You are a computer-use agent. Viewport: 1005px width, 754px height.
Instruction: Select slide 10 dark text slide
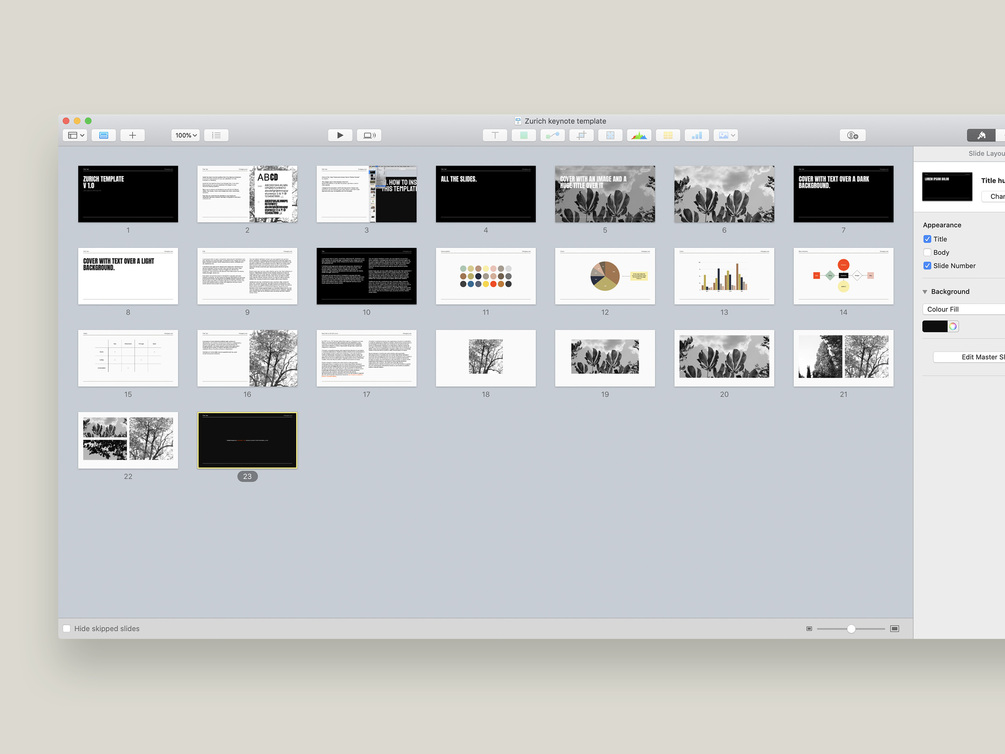(367, 276)
